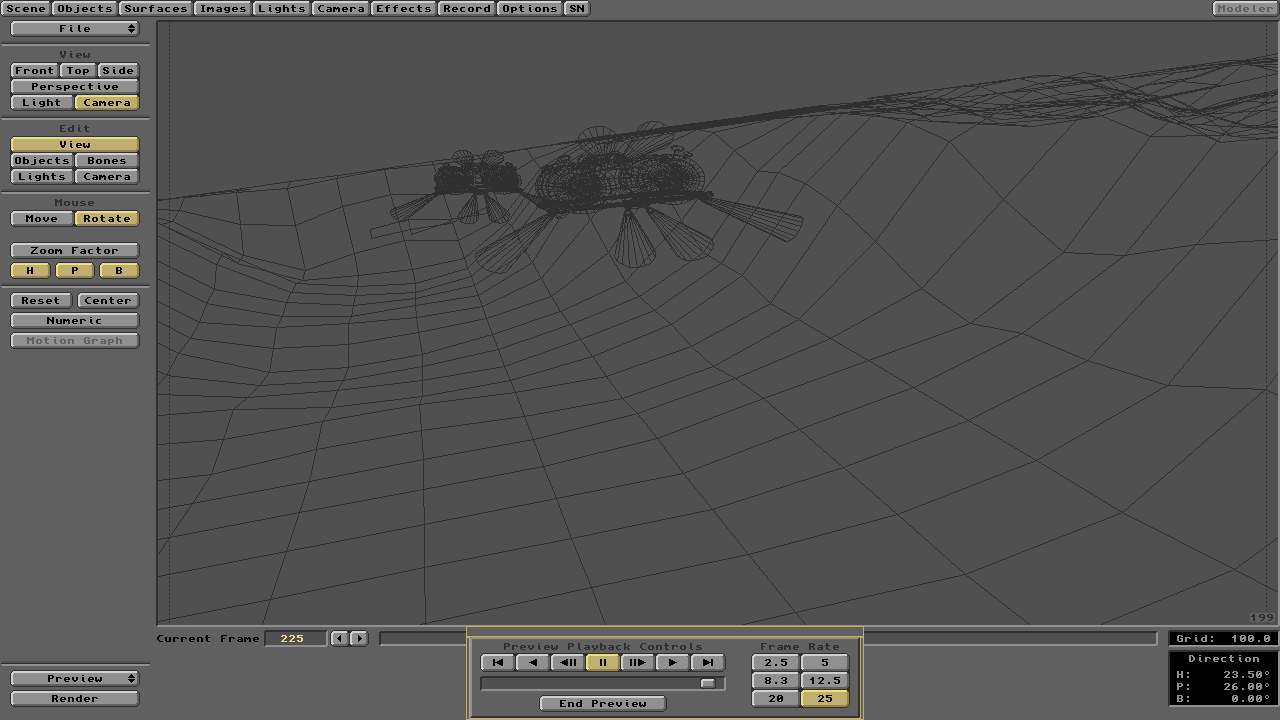Choose Rotate mouse mode
Screen dimensions: 1280x720
[x=107, y=218]
